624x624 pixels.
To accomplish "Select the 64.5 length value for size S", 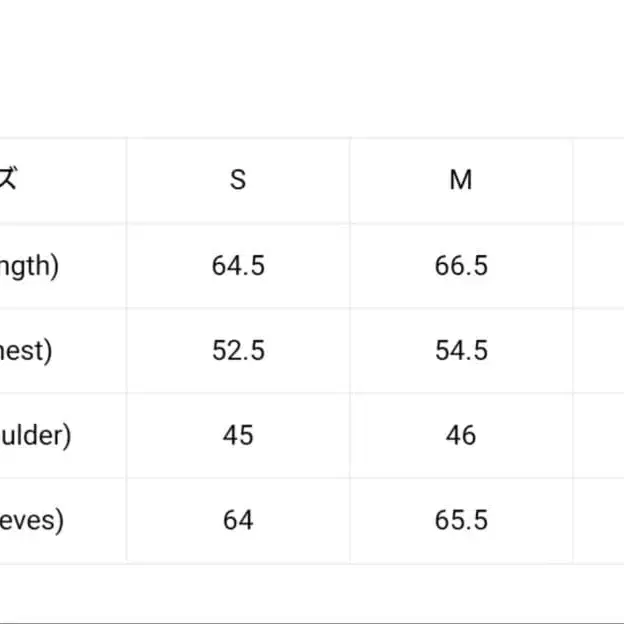I will [x=238, y=266].
